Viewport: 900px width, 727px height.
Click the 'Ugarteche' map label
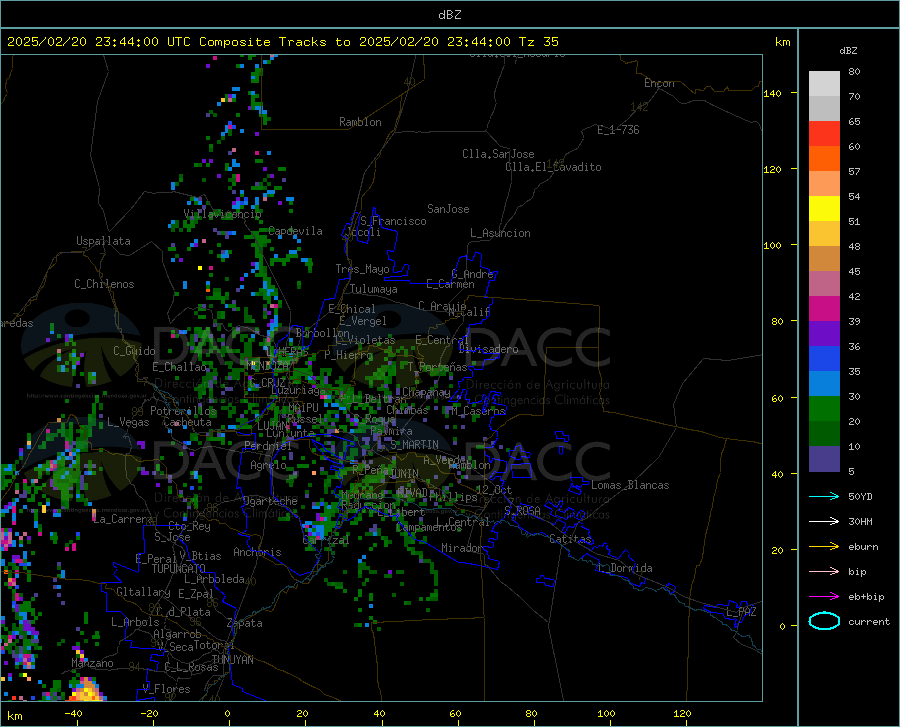click(270, 501)
